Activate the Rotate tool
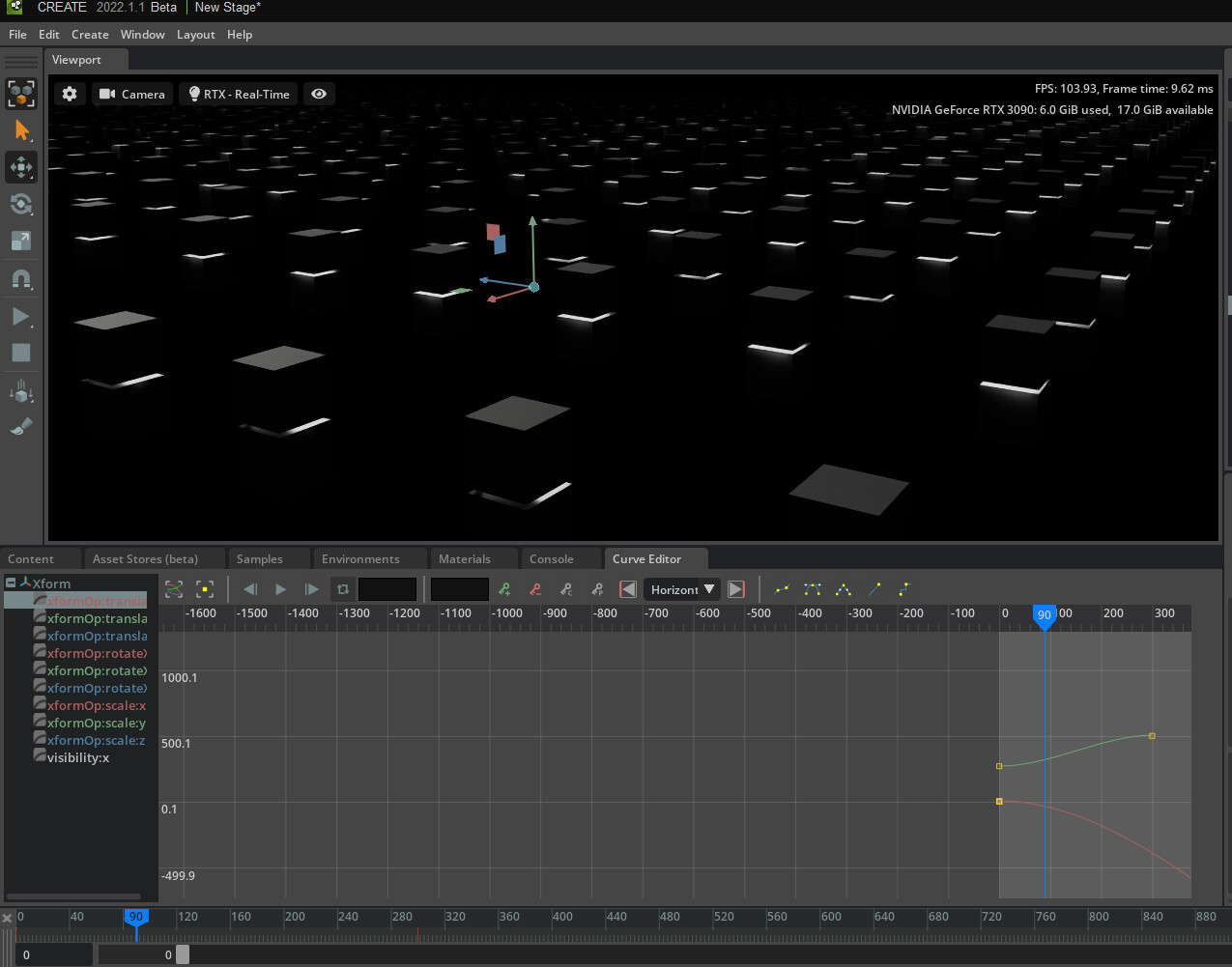Image resolution: width=1232 pixels, height=967 pixels. tap(21, 204)
